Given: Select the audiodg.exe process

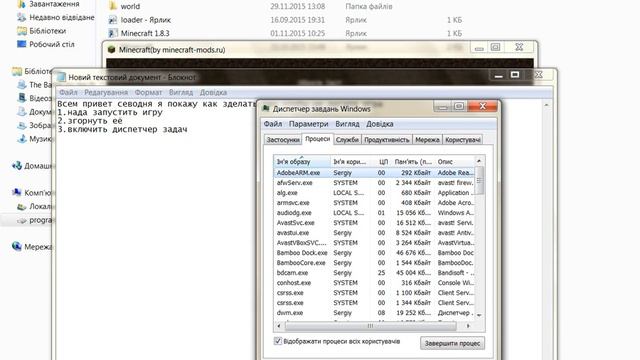Looking at the screenshot, I should (374, 213).
